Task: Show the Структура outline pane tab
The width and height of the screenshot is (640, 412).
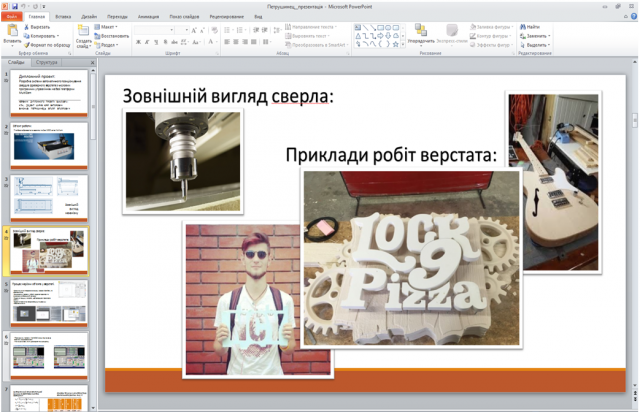Action: (x=47, y=62)
